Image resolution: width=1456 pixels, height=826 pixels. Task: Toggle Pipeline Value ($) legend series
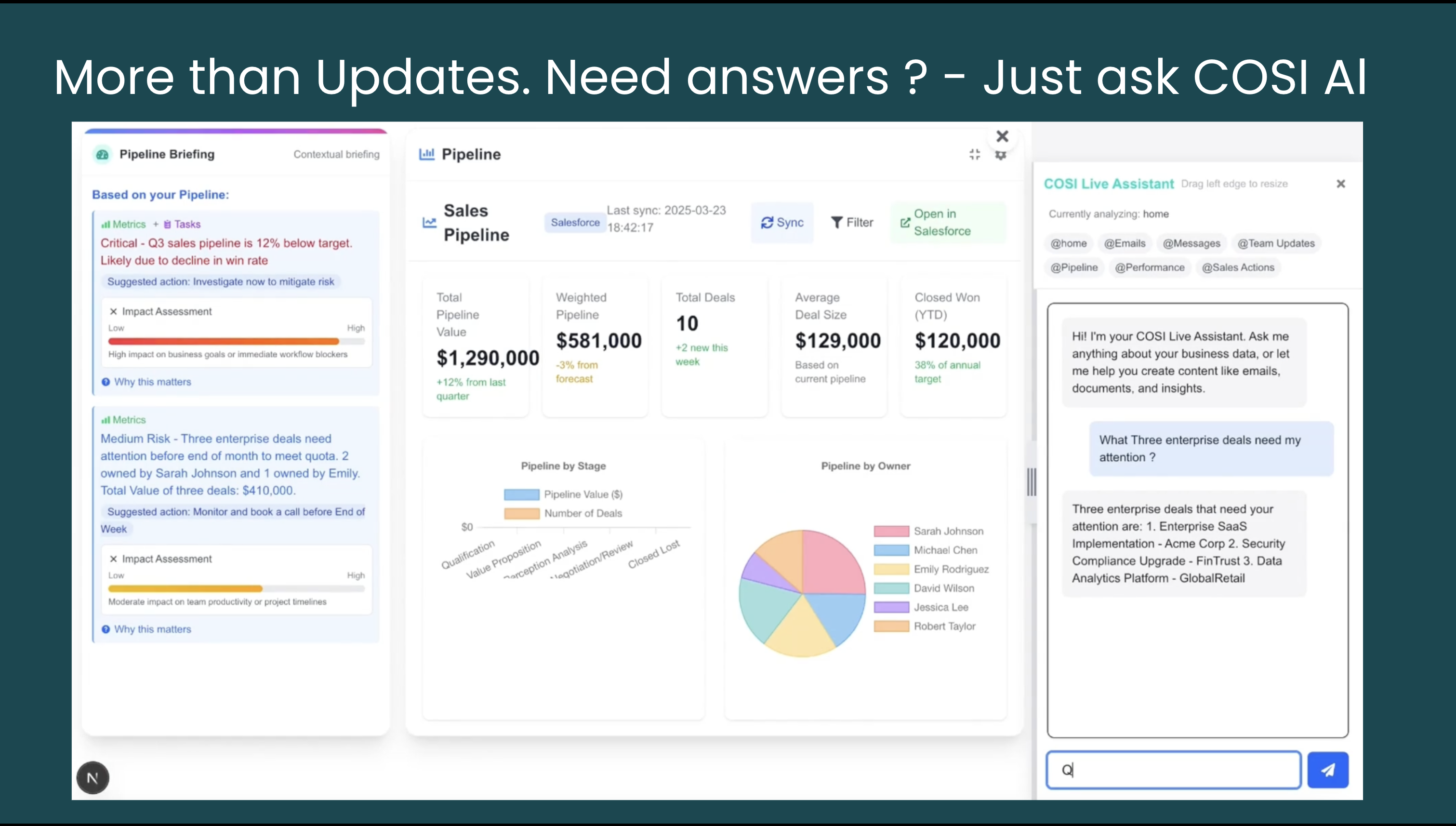tap(563, 494)
